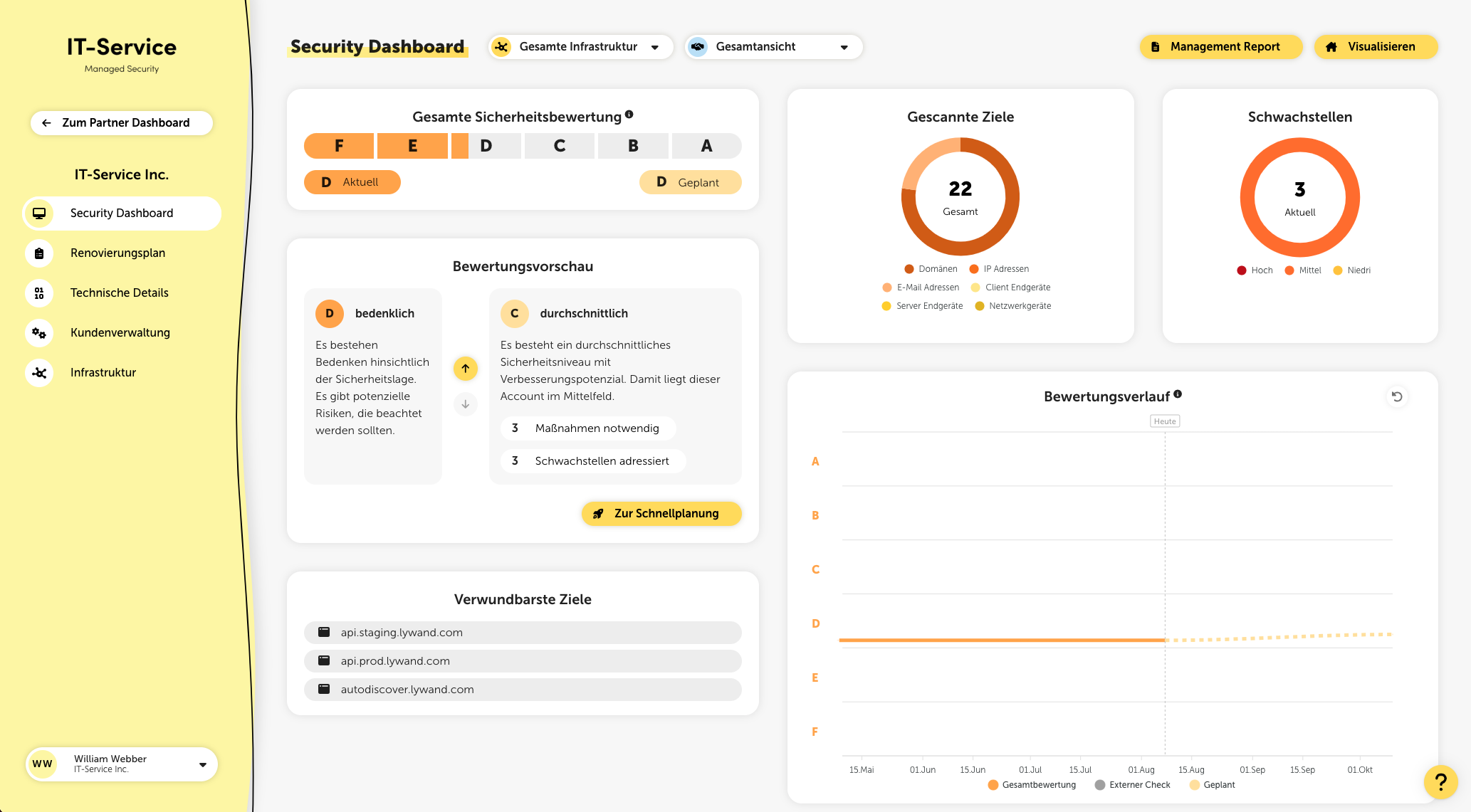Go to Zum Partner Dashboard
The image size is (1471, 812).
(122, 122)
